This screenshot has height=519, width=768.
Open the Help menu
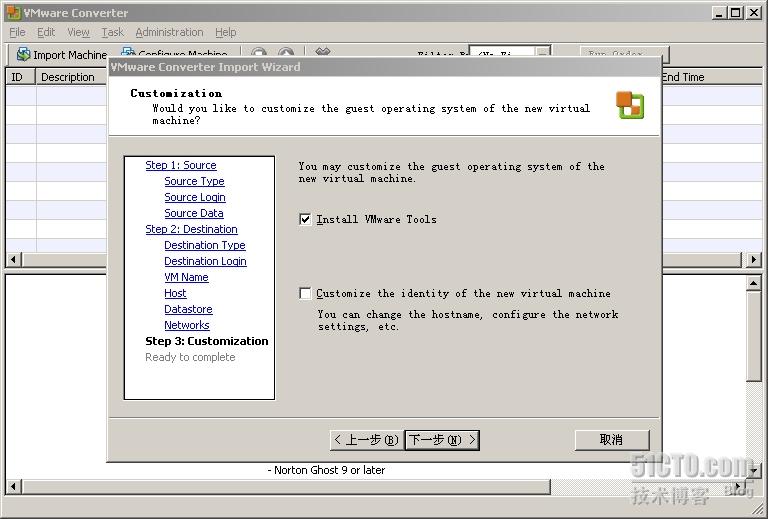tap(226, 32)
